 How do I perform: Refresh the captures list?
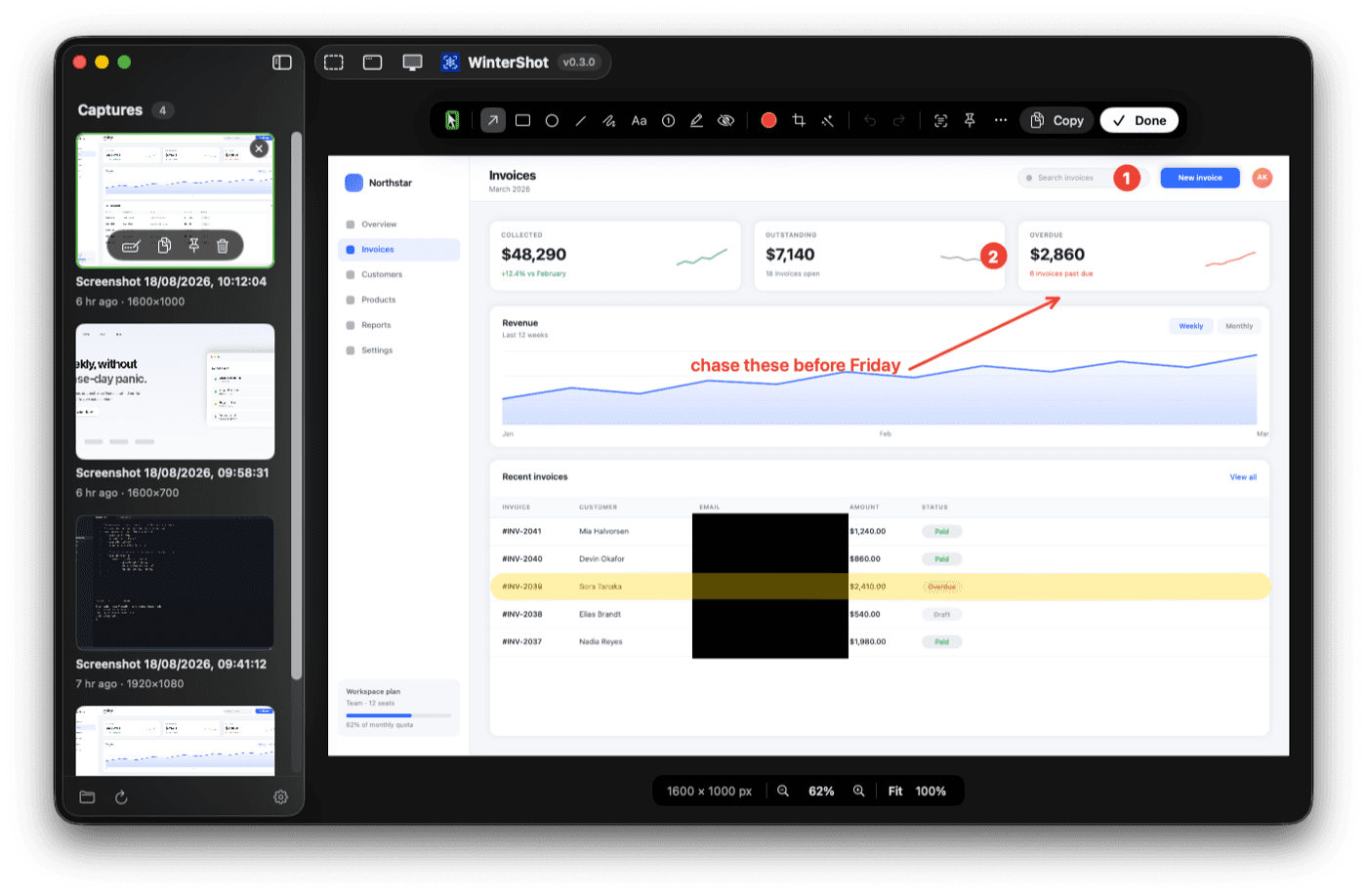click(x=121, y=797)
